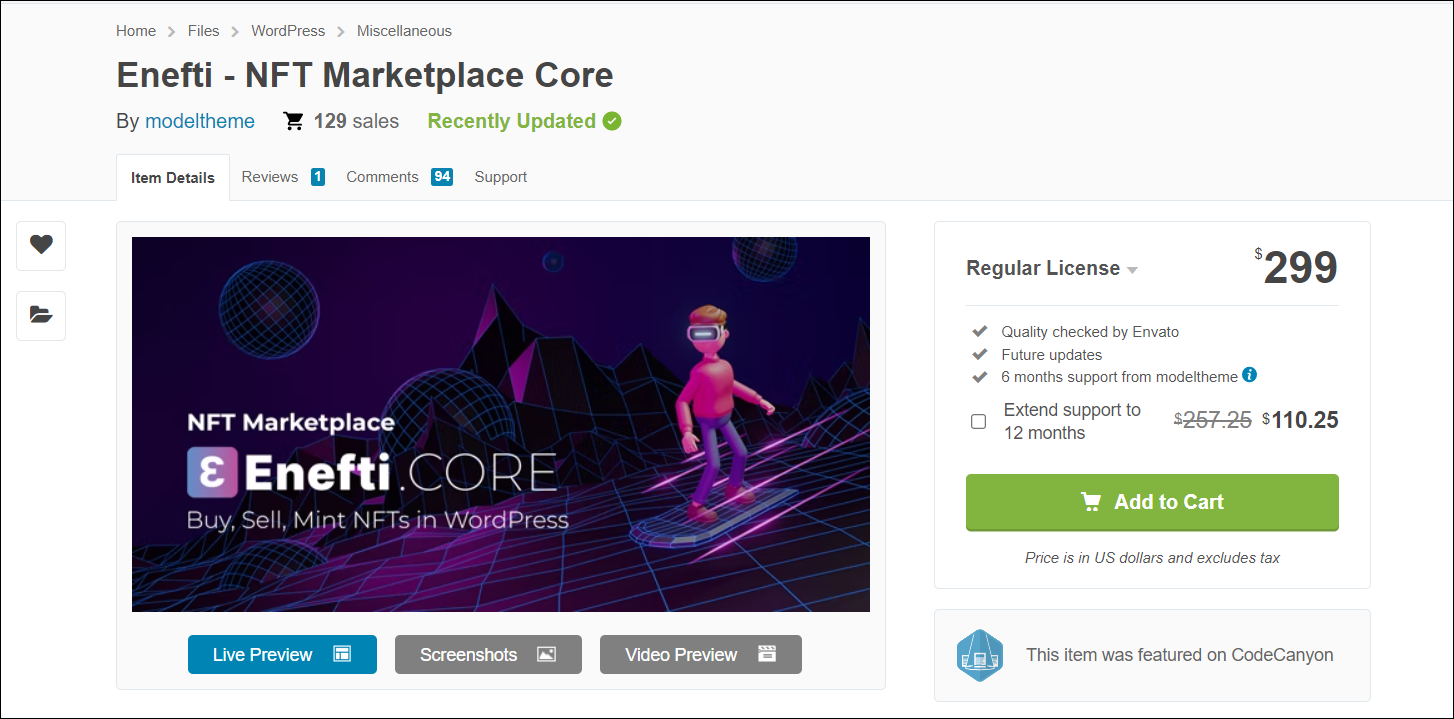The height and width of the screenshot is (719, 1454).
Task: Click the layout icon on Live Preview
Action: pyautogui.click(x=342, y=654)
